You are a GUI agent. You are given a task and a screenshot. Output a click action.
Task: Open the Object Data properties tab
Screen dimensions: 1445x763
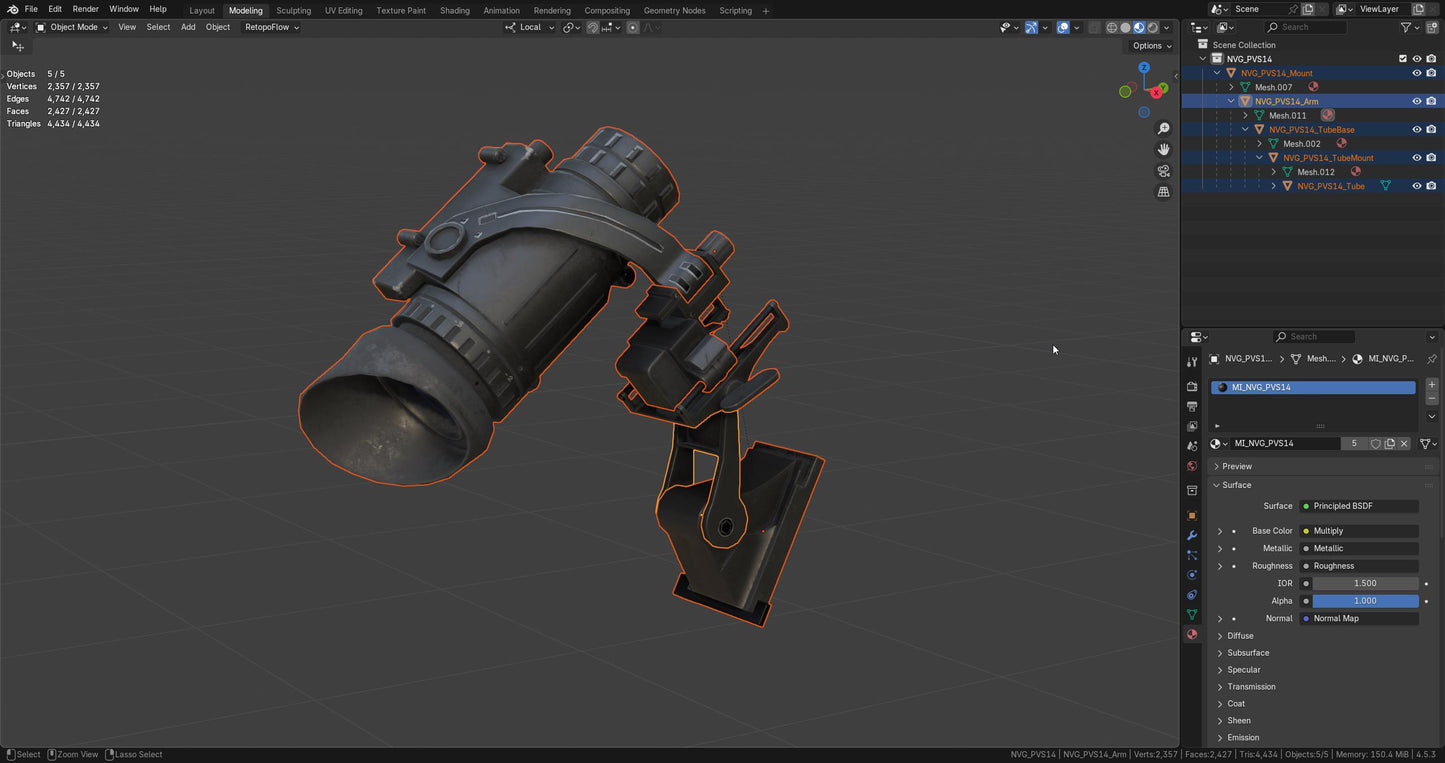[1192, 614]
